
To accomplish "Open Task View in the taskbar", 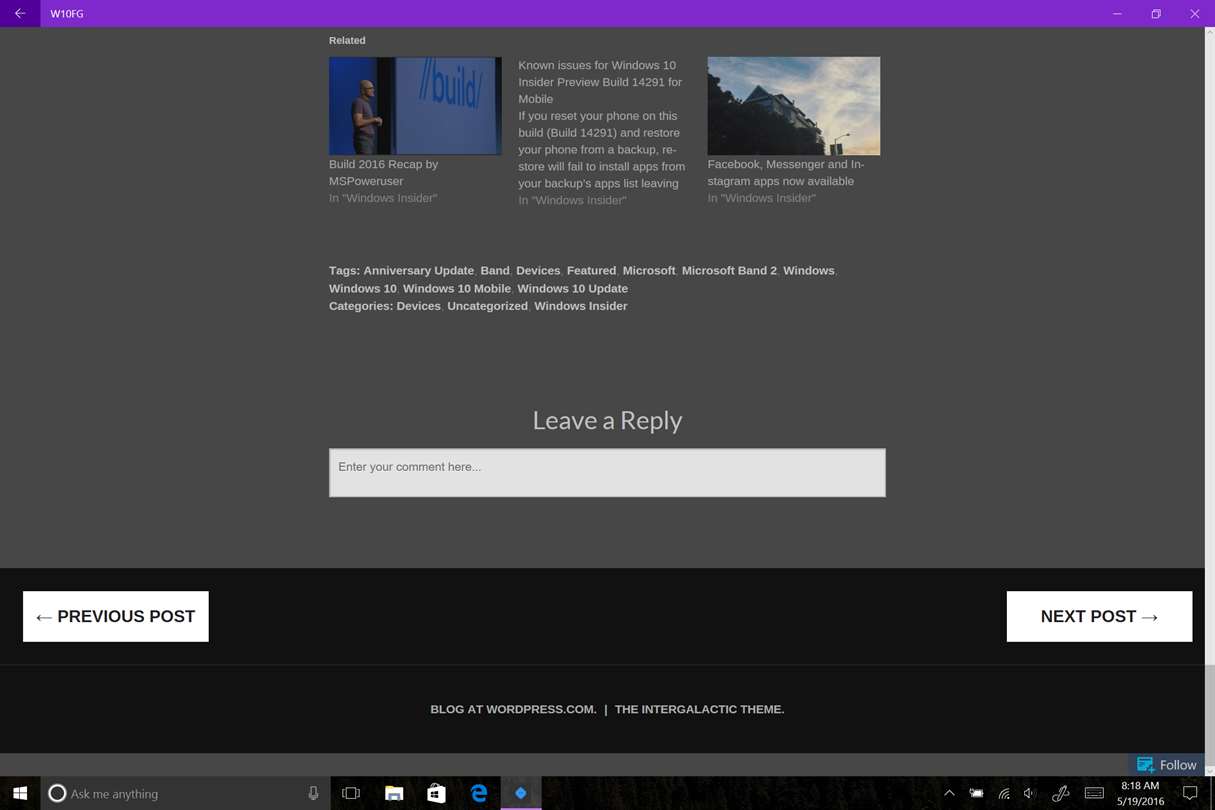I will (351, 794).
